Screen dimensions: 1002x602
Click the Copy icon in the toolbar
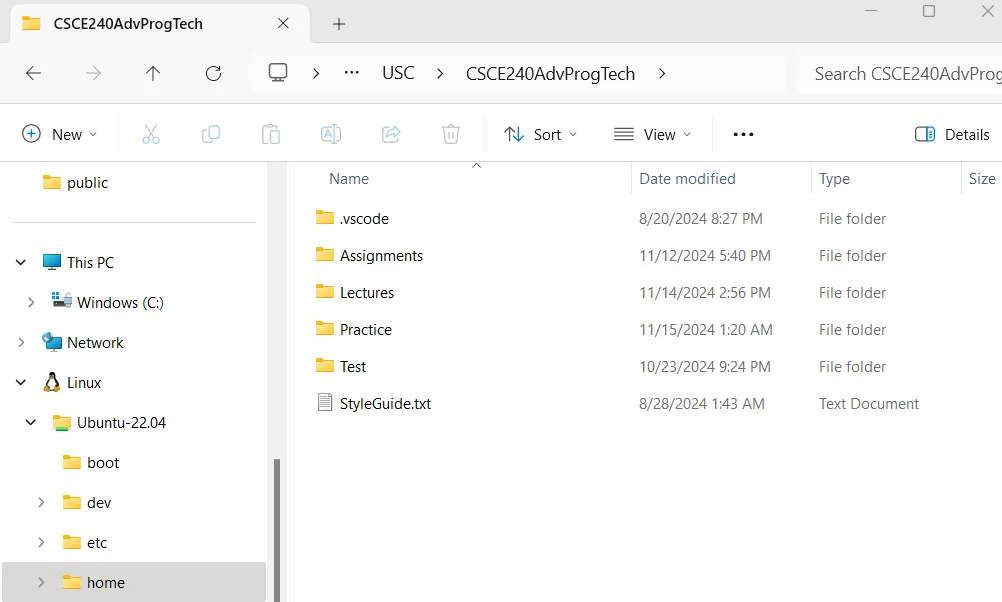(211, 133)
